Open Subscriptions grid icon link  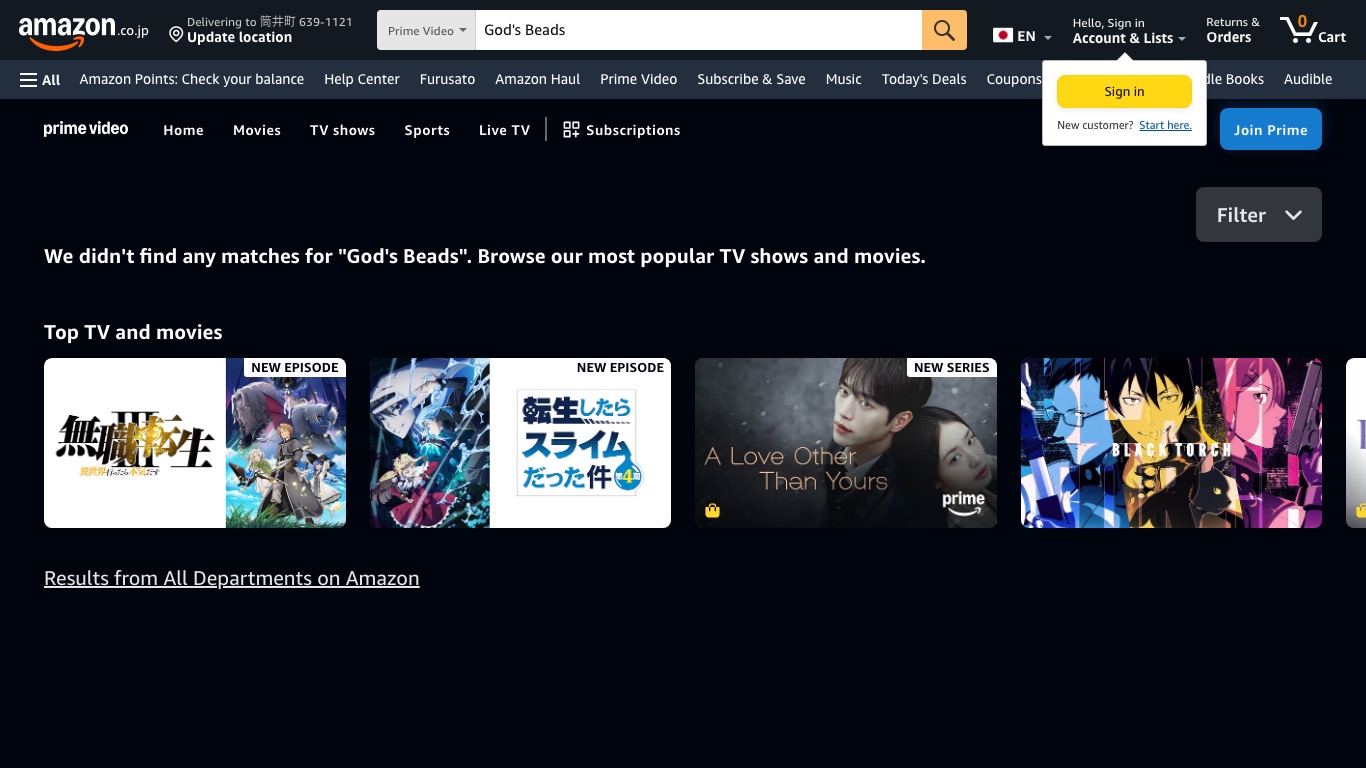(621, 130)
